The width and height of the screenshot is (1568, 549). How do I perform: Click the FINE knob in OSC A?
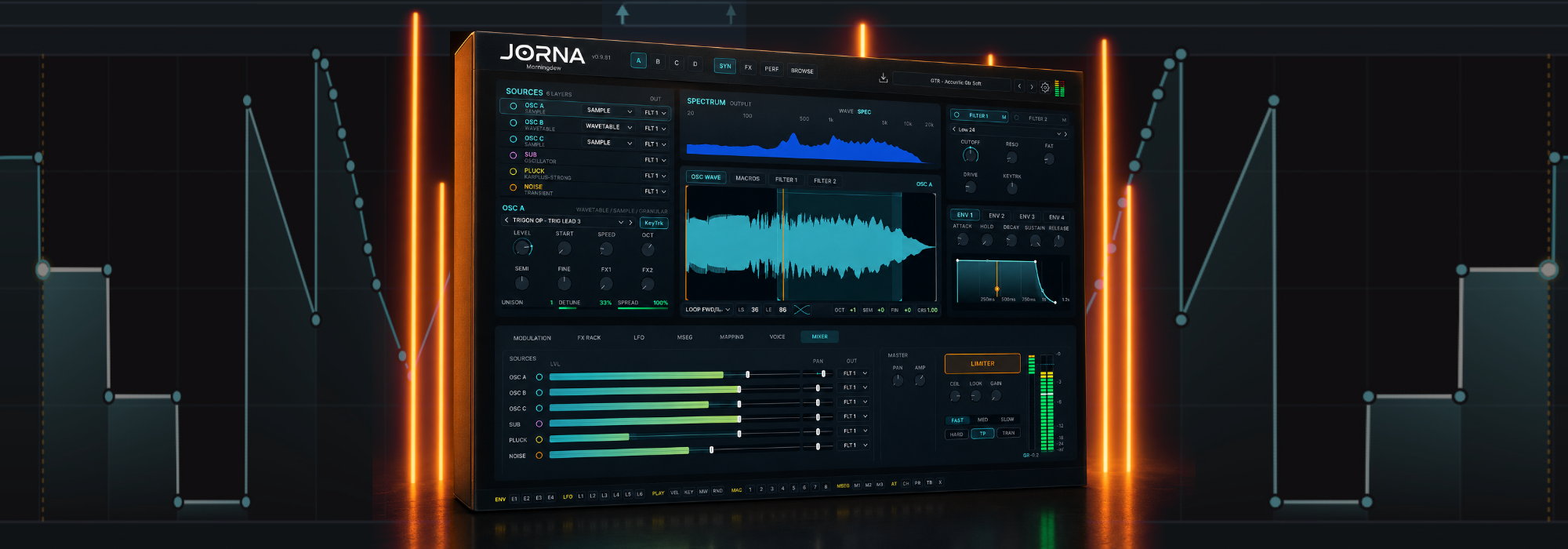click(564, 283)
